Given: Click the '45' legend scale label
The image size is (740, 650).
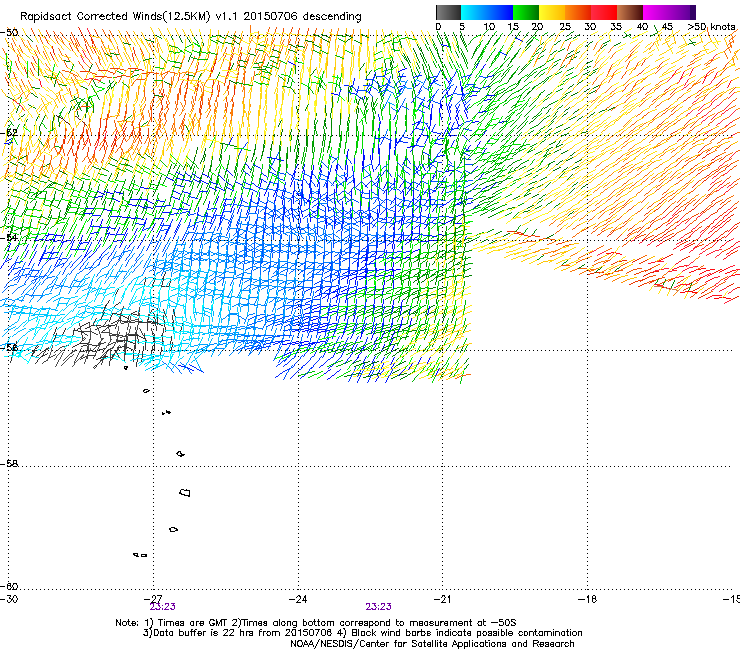Looking at the screenshot, I should (667, 27).
